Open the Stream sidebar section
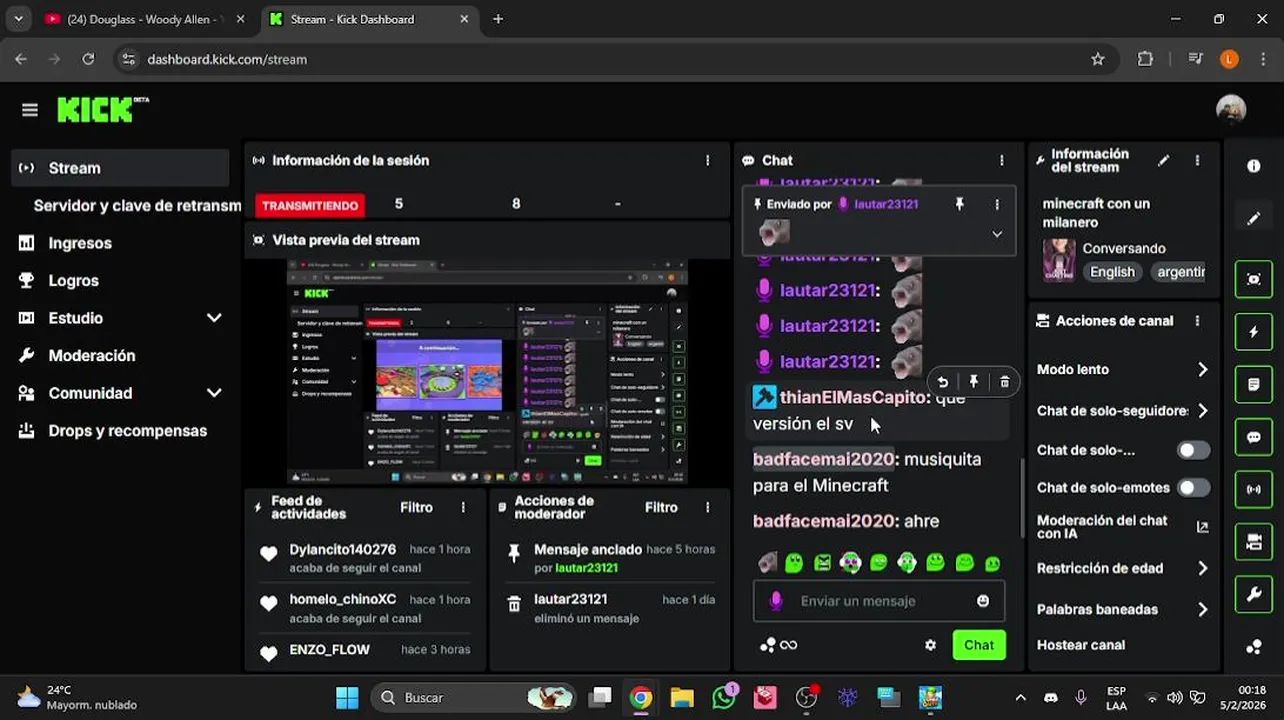Viewport: 1284px width, 720px height. point(120,168)
